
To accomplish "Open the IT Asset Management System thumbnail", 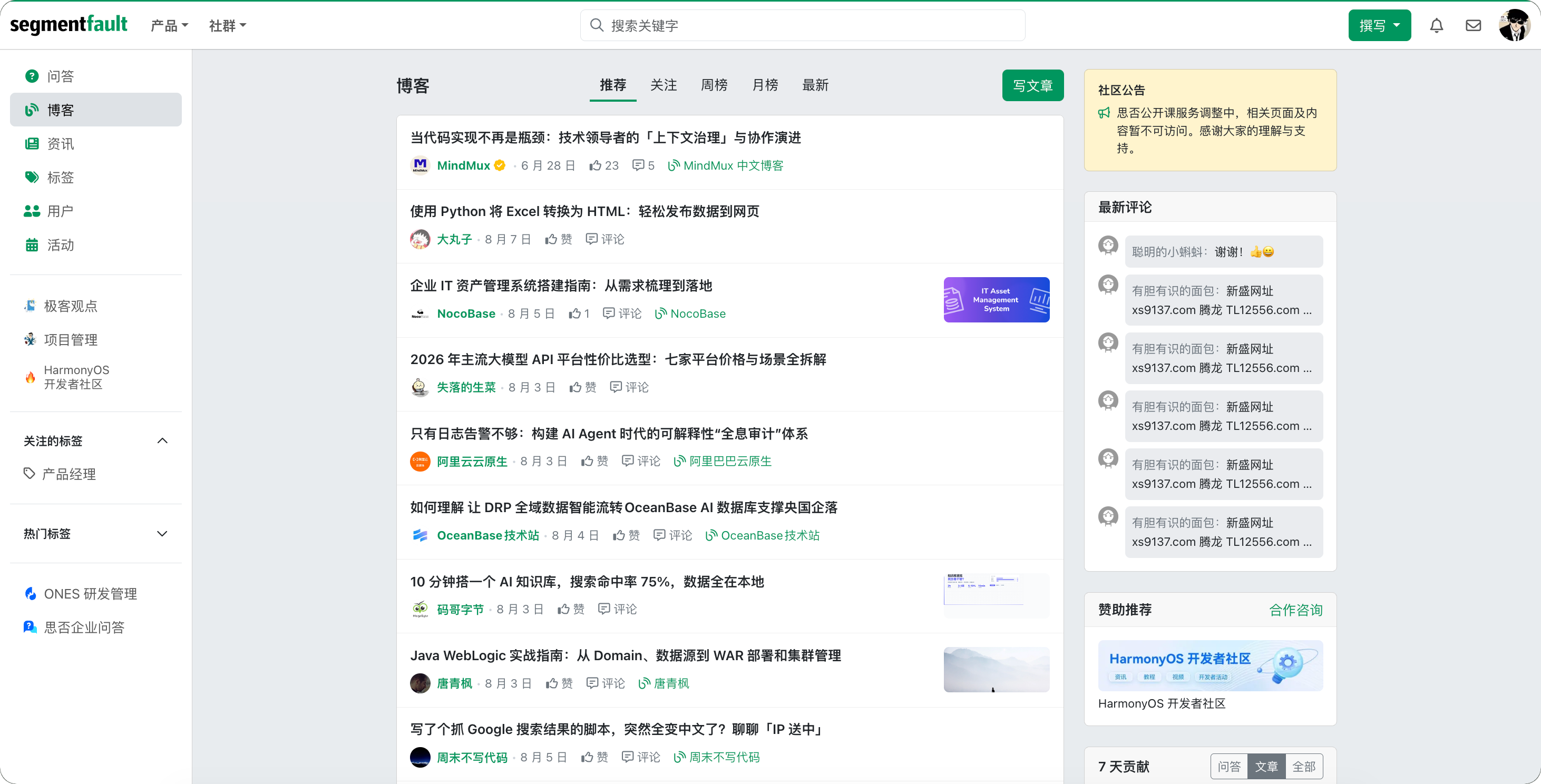I will [x=996, y=300].
